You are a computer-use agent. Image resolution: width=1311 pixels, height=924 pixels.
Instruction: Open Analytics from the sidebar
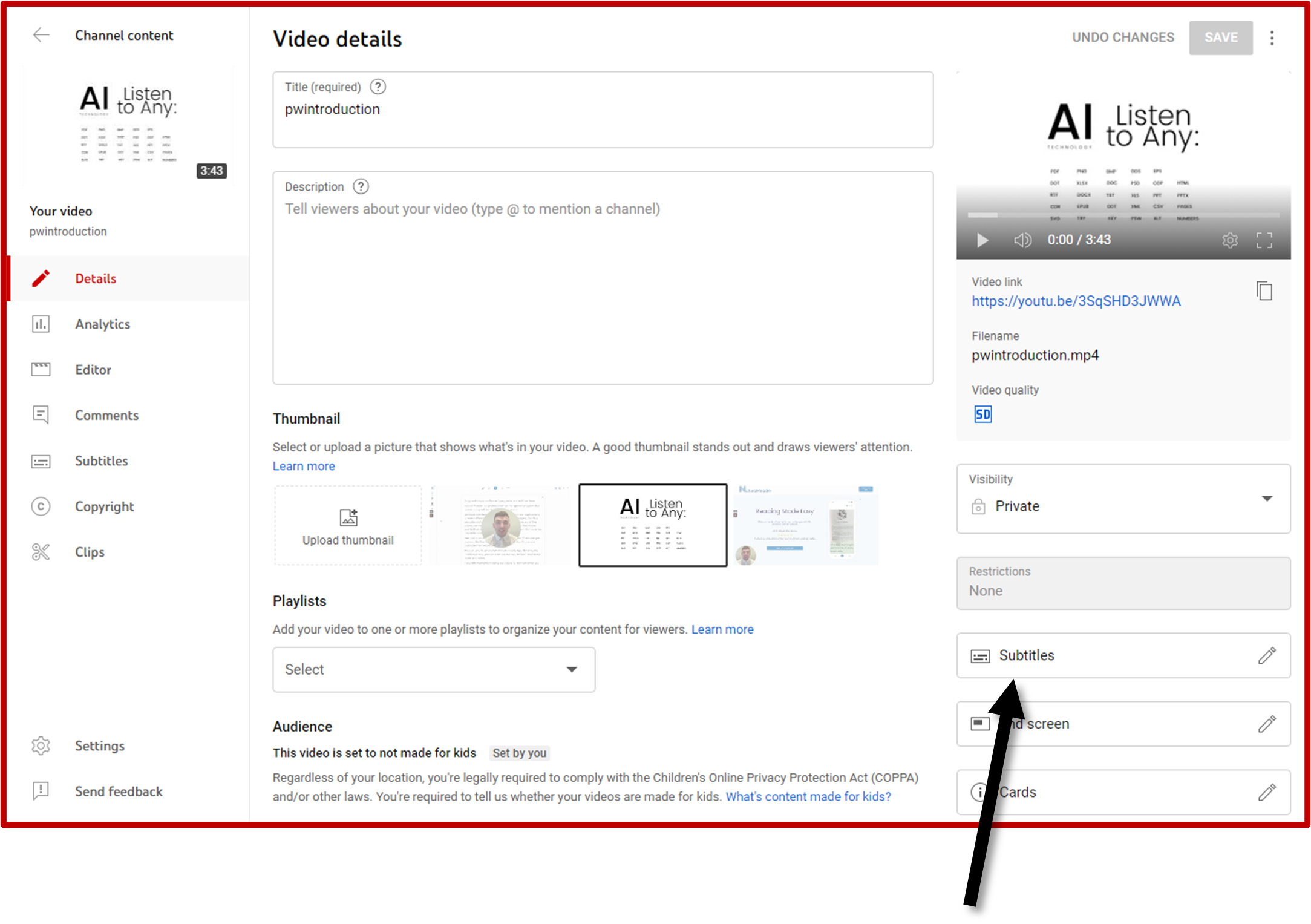(x=102, y=324)
